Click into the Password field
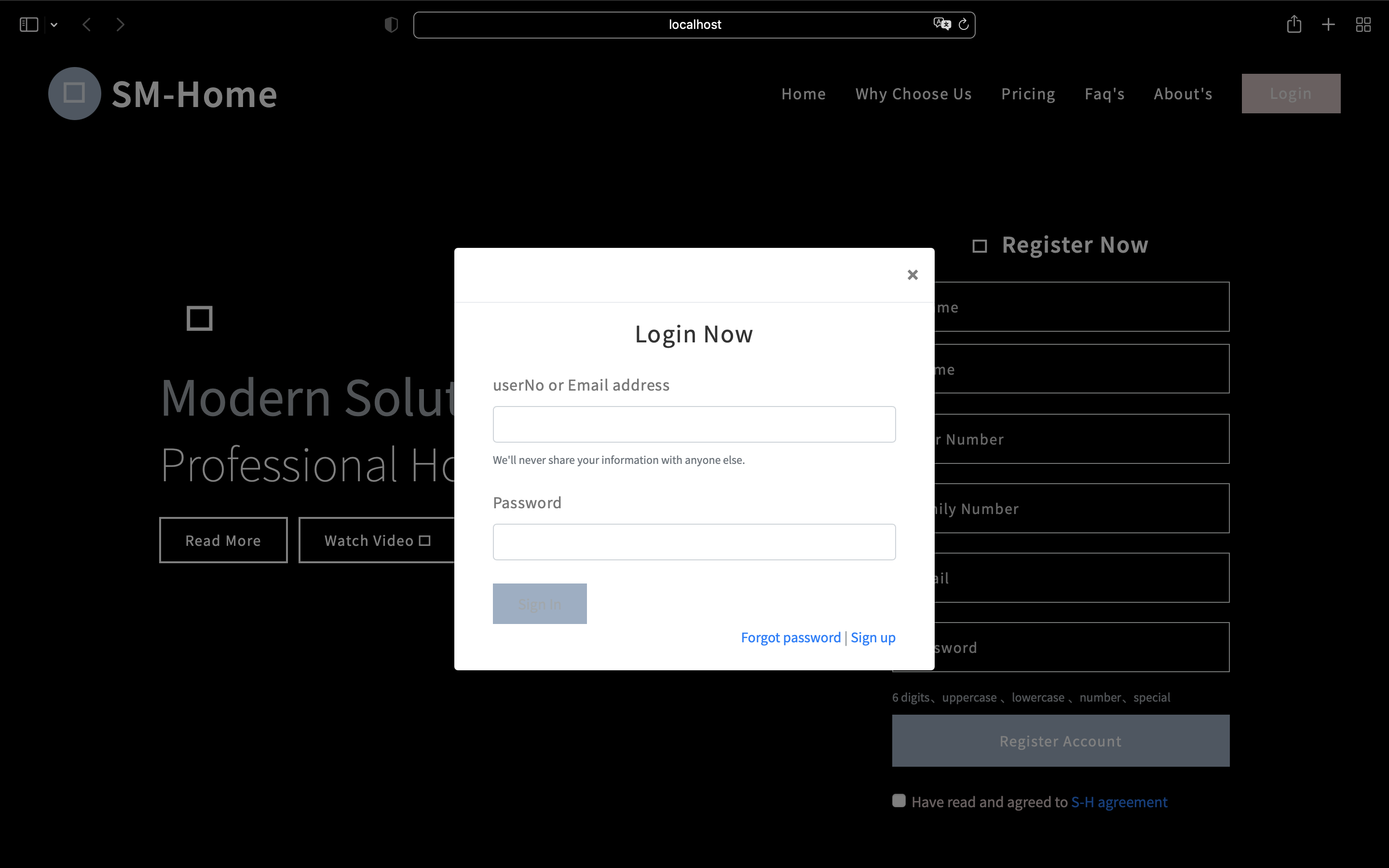Viewport: 1389px width, 868px height. point(694,542)
